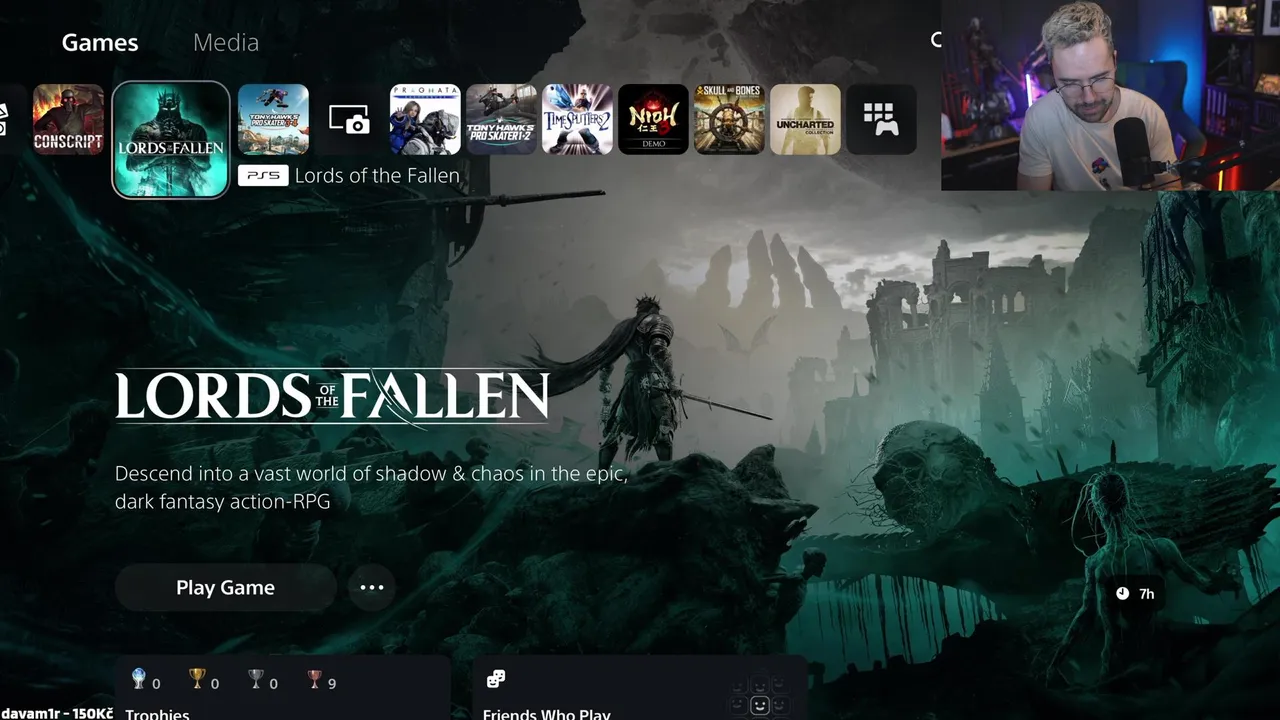1280x720 pixels.
Task: Click the platinum trophy count icon
Action: pyautogui.click(x=139, y=680)
